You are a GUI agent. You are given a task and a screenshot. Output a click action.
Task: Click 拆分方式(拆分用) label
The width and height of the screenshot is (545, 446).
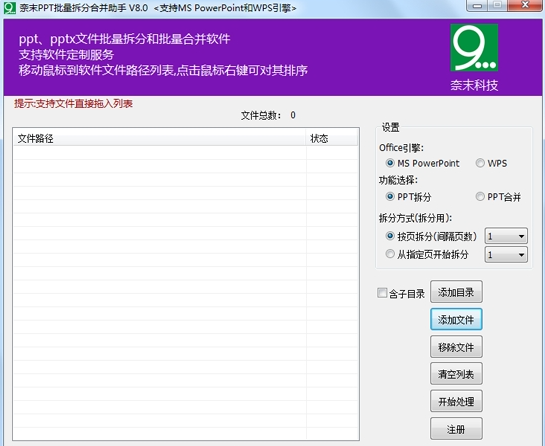coord(415,218)
